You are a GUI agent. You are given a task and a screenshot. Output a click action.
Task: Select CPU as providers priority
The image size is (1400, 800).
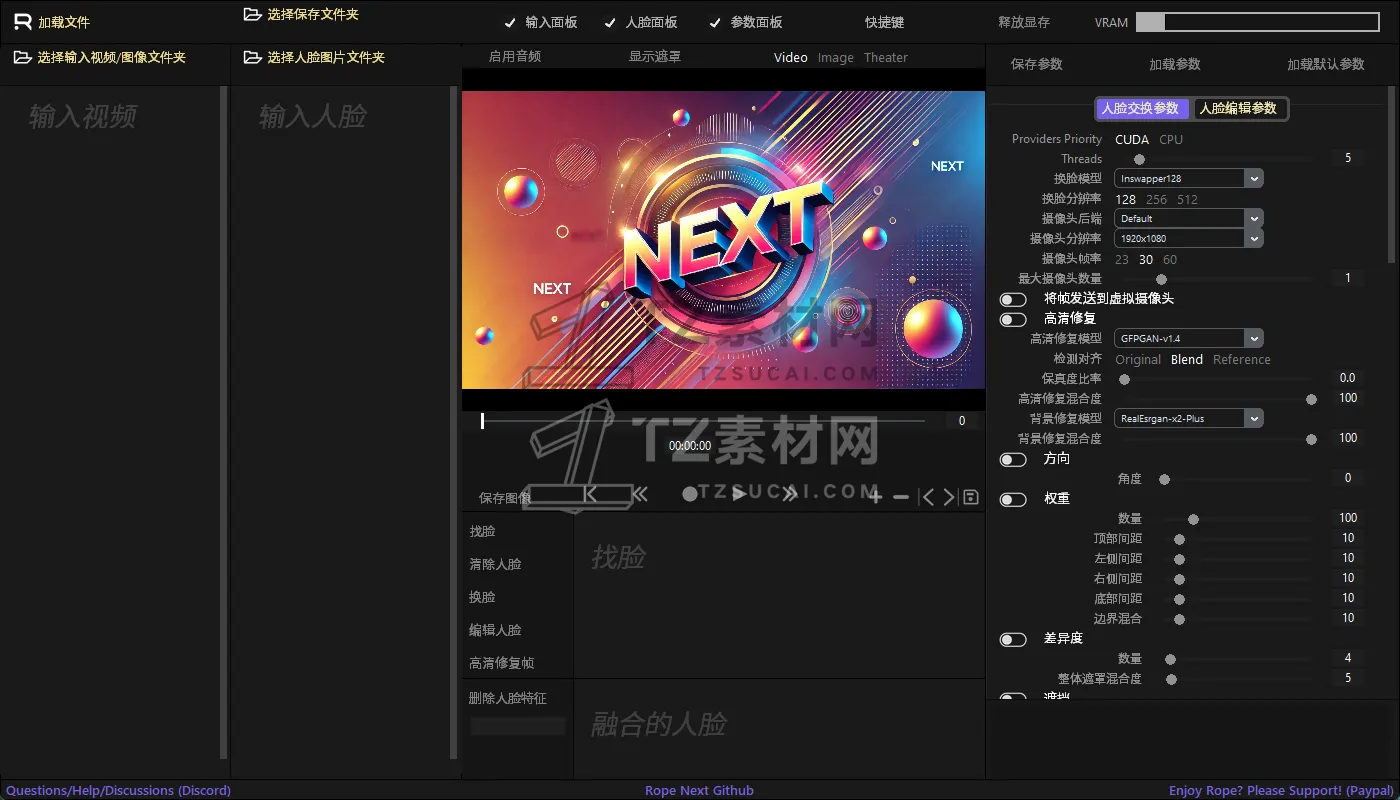[x=1171, y=140]
